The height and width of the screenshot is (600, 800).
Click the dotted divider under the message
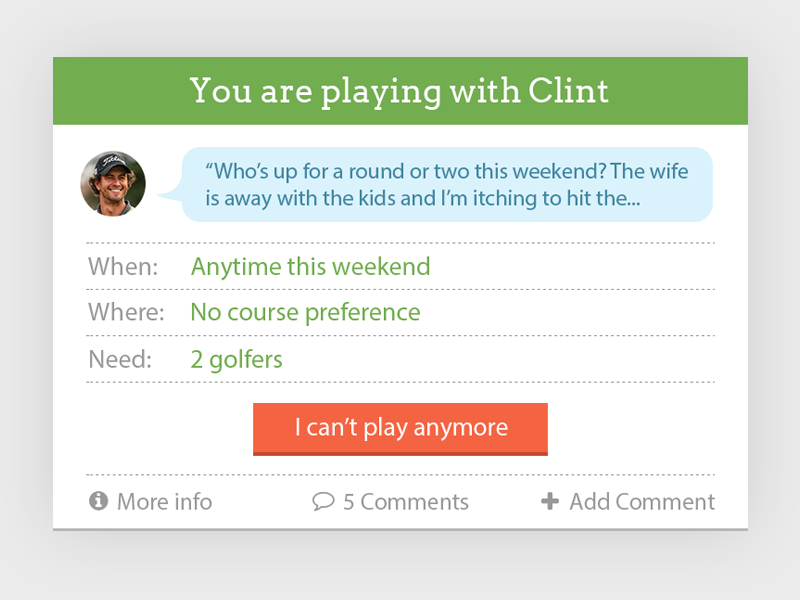(400, 240)
